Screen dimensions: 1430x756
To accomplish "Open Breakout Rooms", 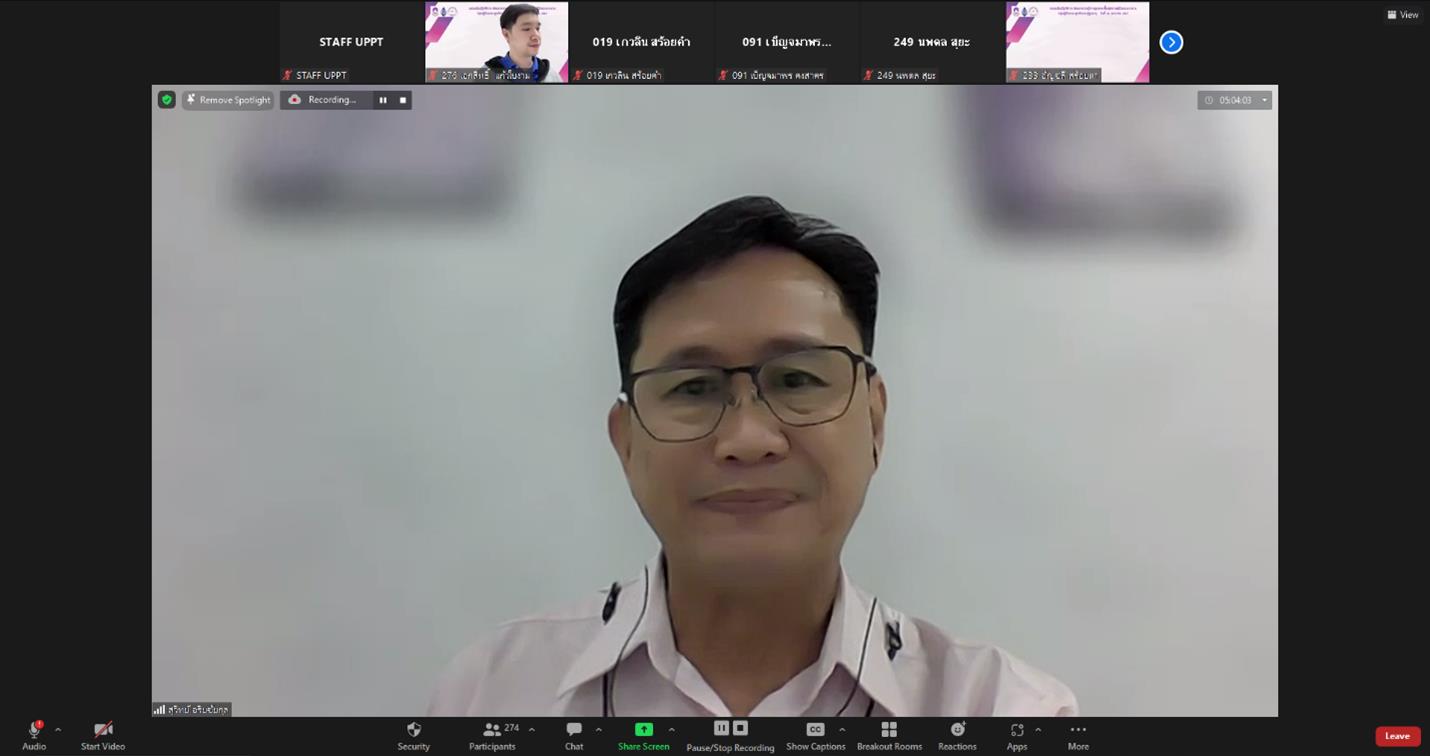I will coord(889,736).
